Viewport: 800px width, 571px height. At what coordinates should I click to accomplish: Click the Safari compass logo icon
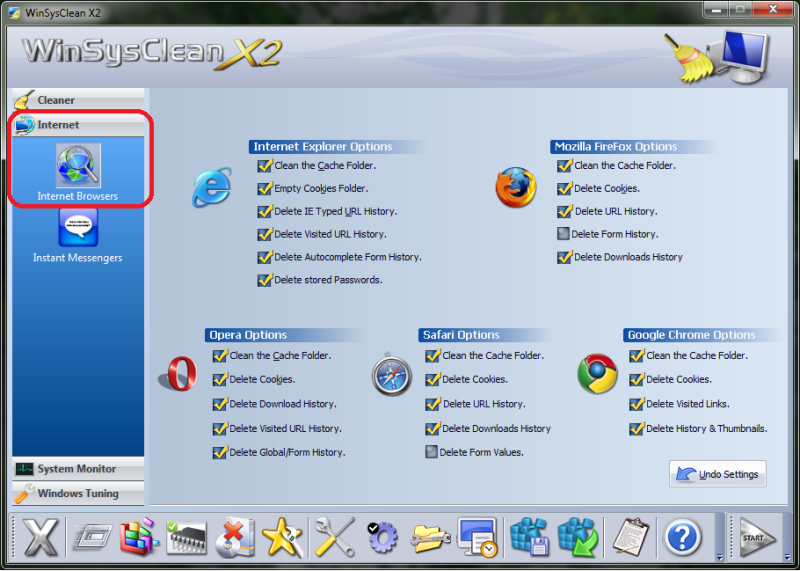(391, 374)
